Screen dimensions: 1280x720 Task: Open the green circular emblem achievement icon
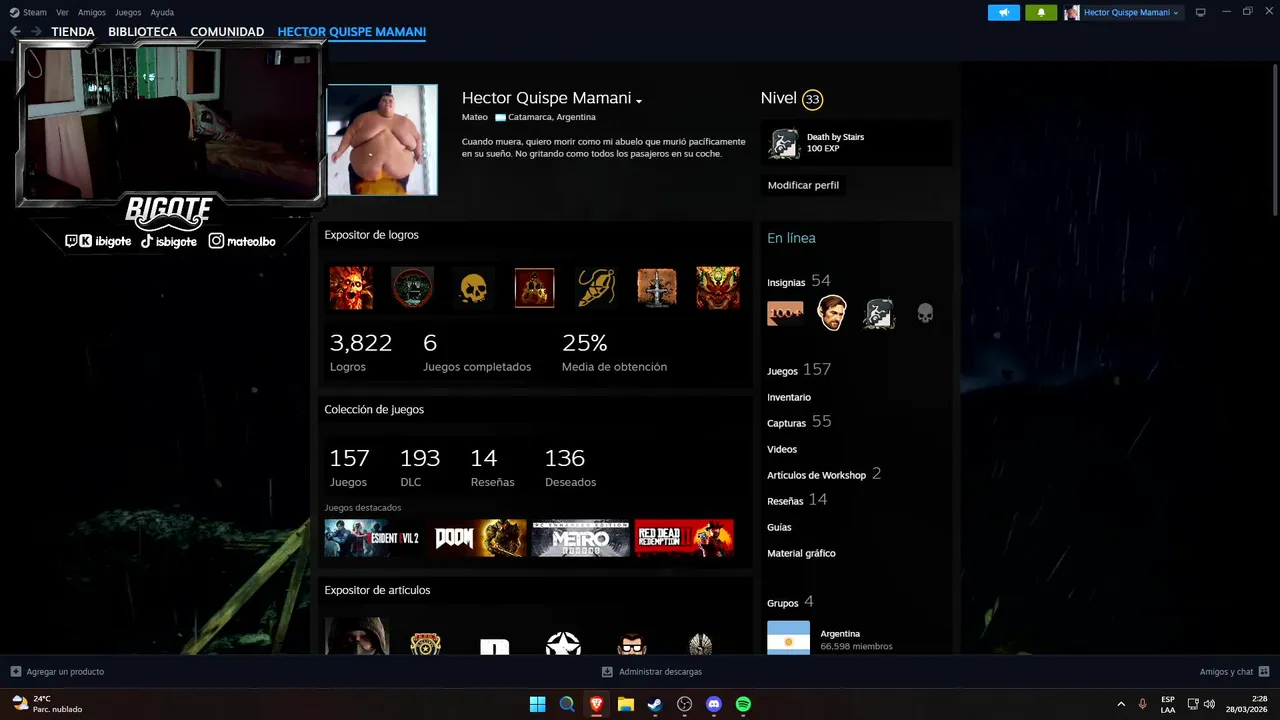(x=412, y=288)
